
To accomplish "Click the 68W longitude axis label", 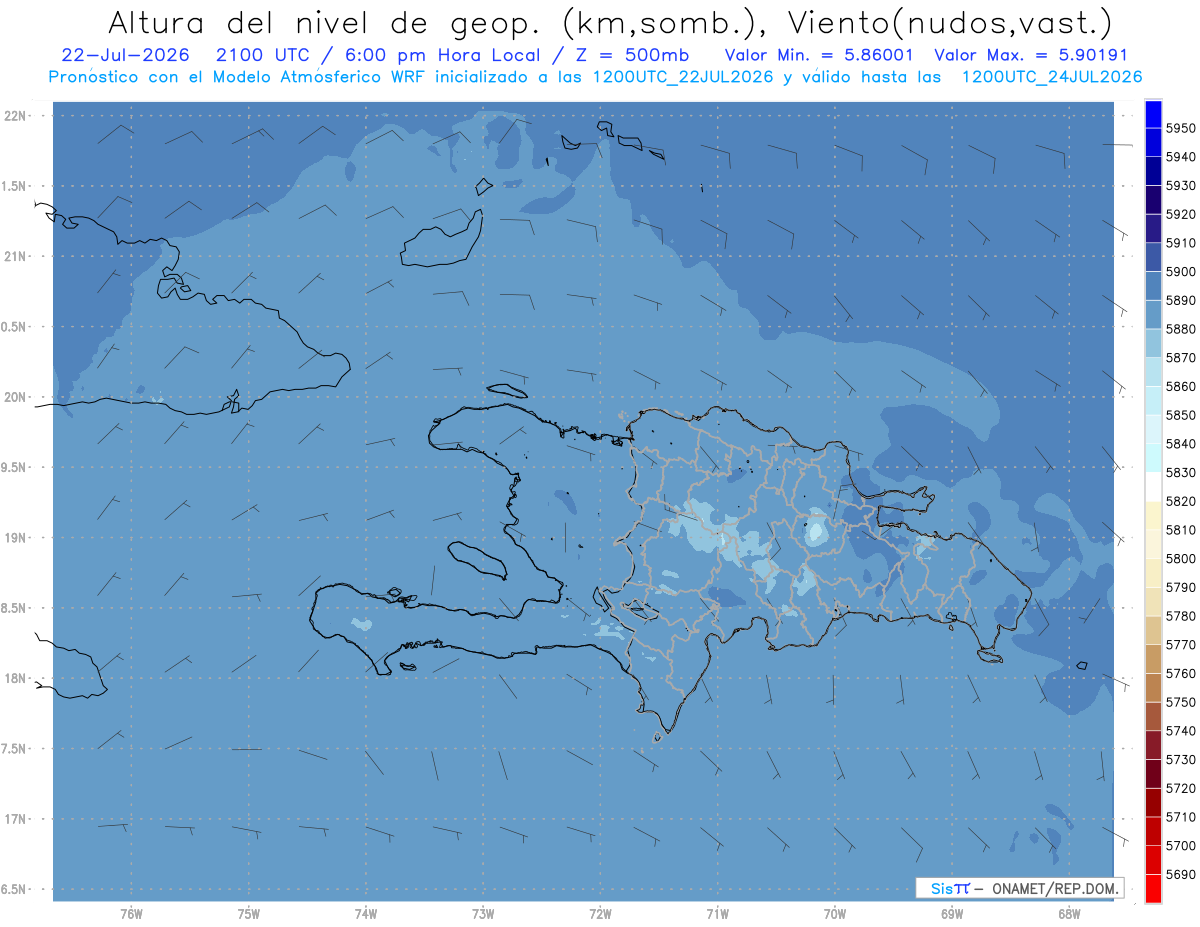I will pos(1069,913).
